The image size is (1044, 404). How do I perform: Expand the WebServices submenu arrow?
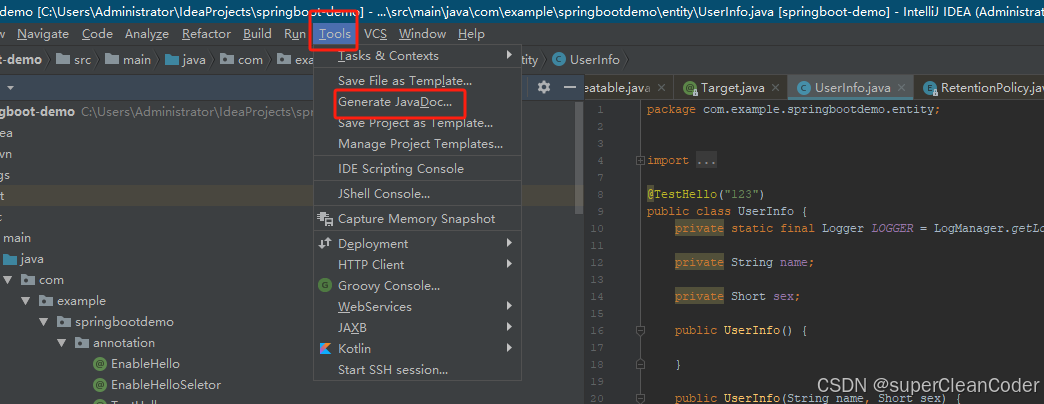tap(509, 306)
